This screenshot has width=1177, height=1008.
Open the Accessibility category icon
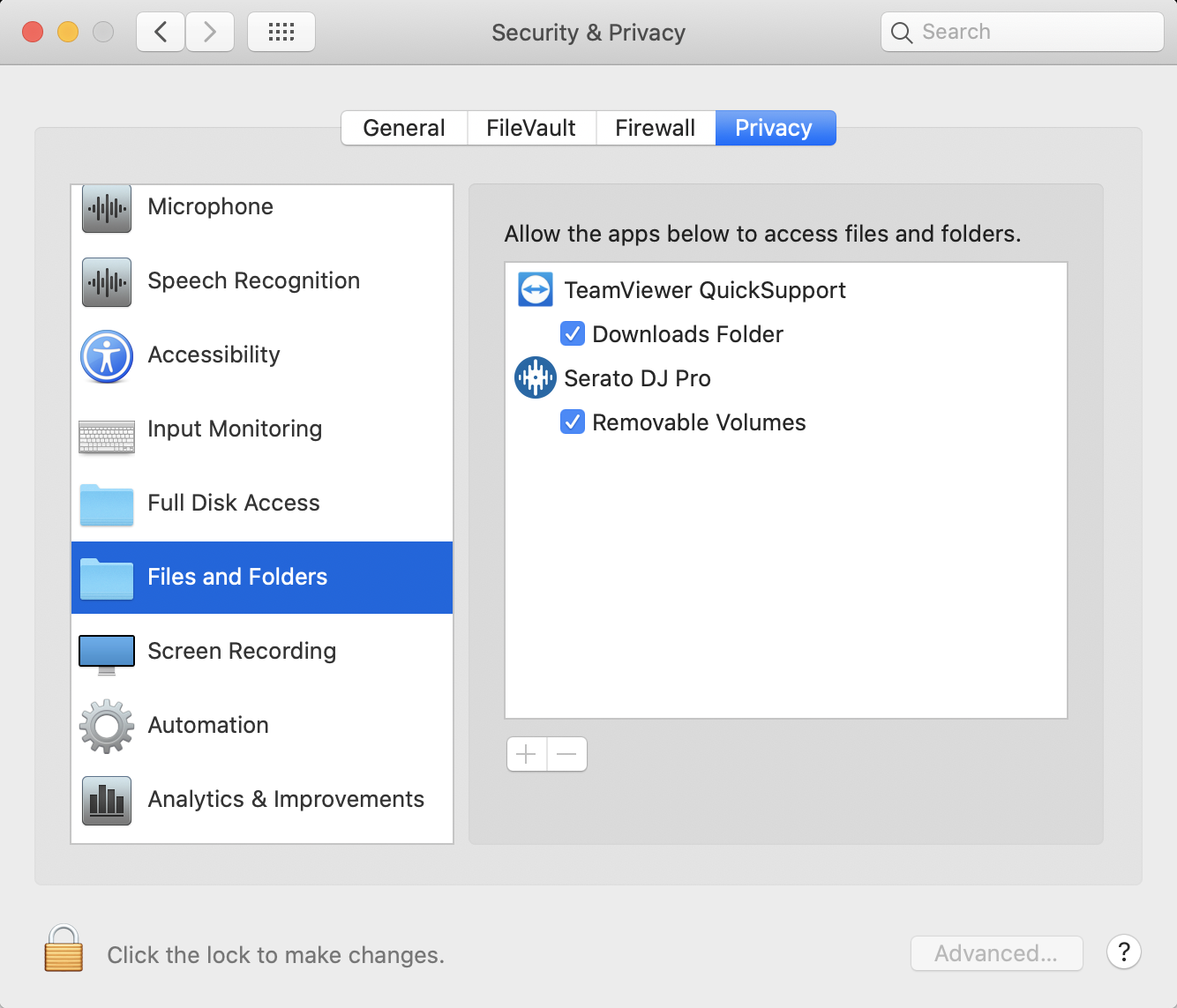coord(107,356)
